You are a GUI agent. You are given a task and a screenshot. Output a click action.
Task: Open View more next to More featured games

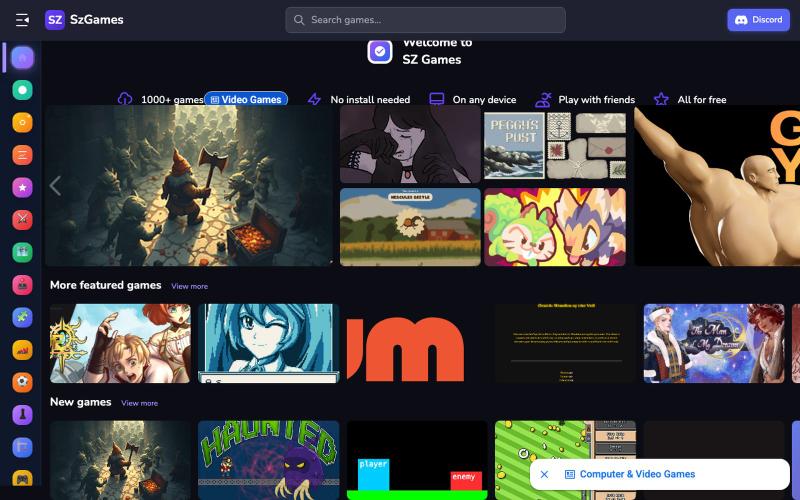pos(189,286)
